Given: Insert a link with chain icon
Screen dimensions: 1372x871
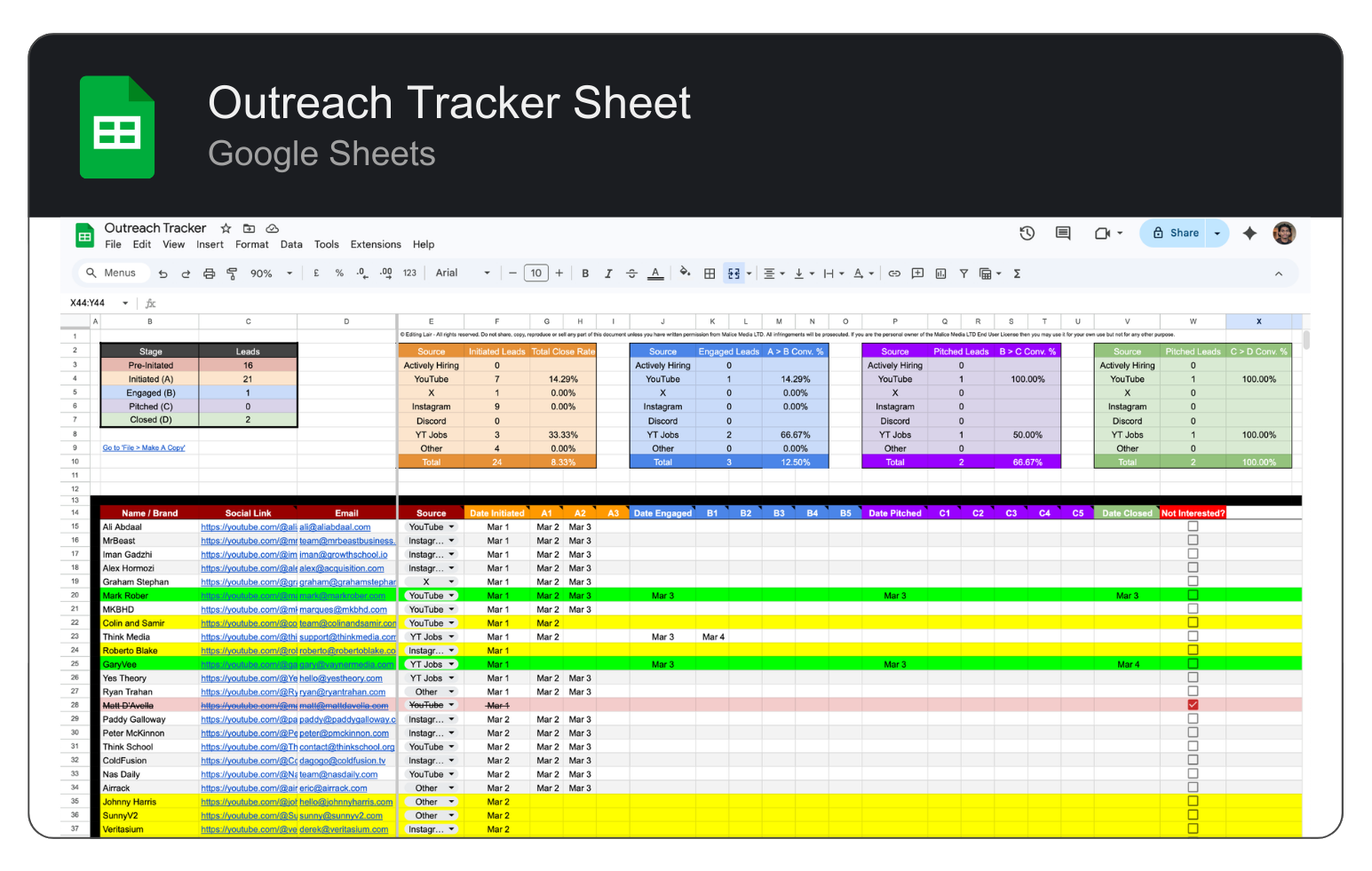Looking at the screenshot, I should point(894,273).
